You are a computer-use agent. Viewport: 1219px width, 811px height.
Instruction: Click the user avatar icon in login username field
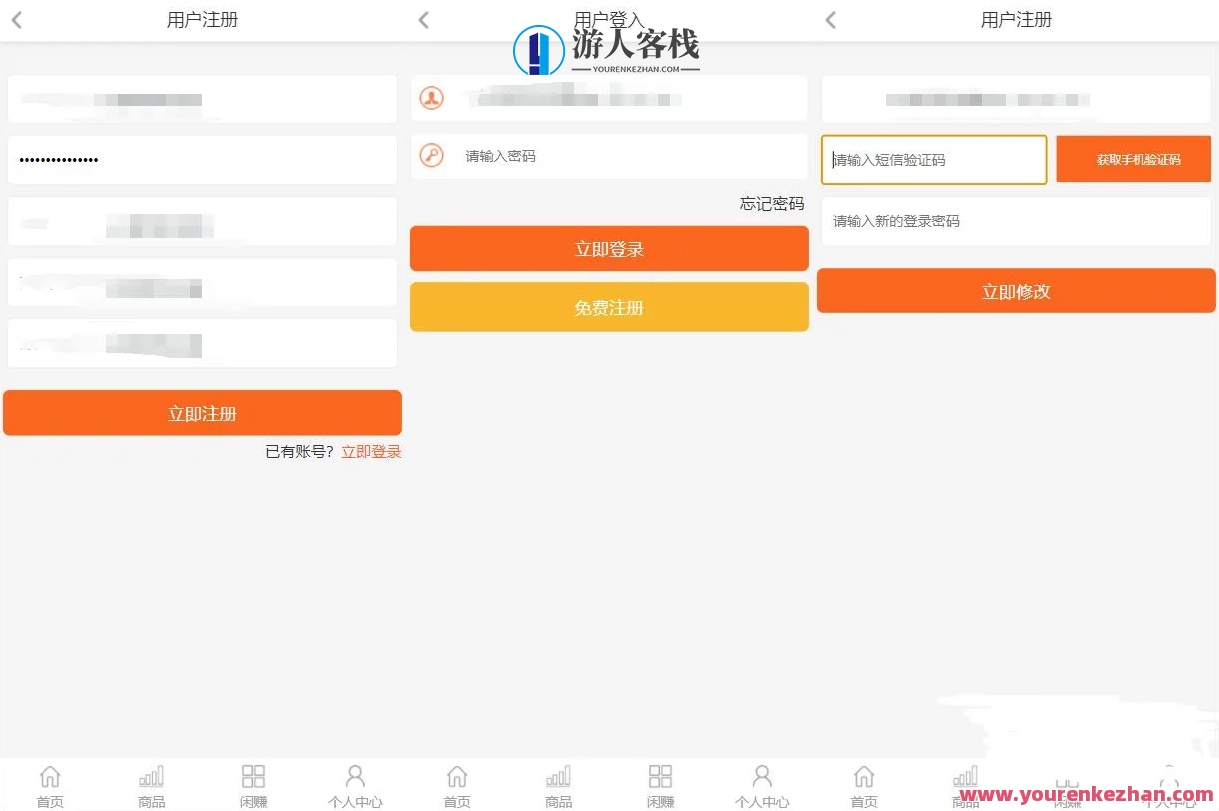point(431,98)
